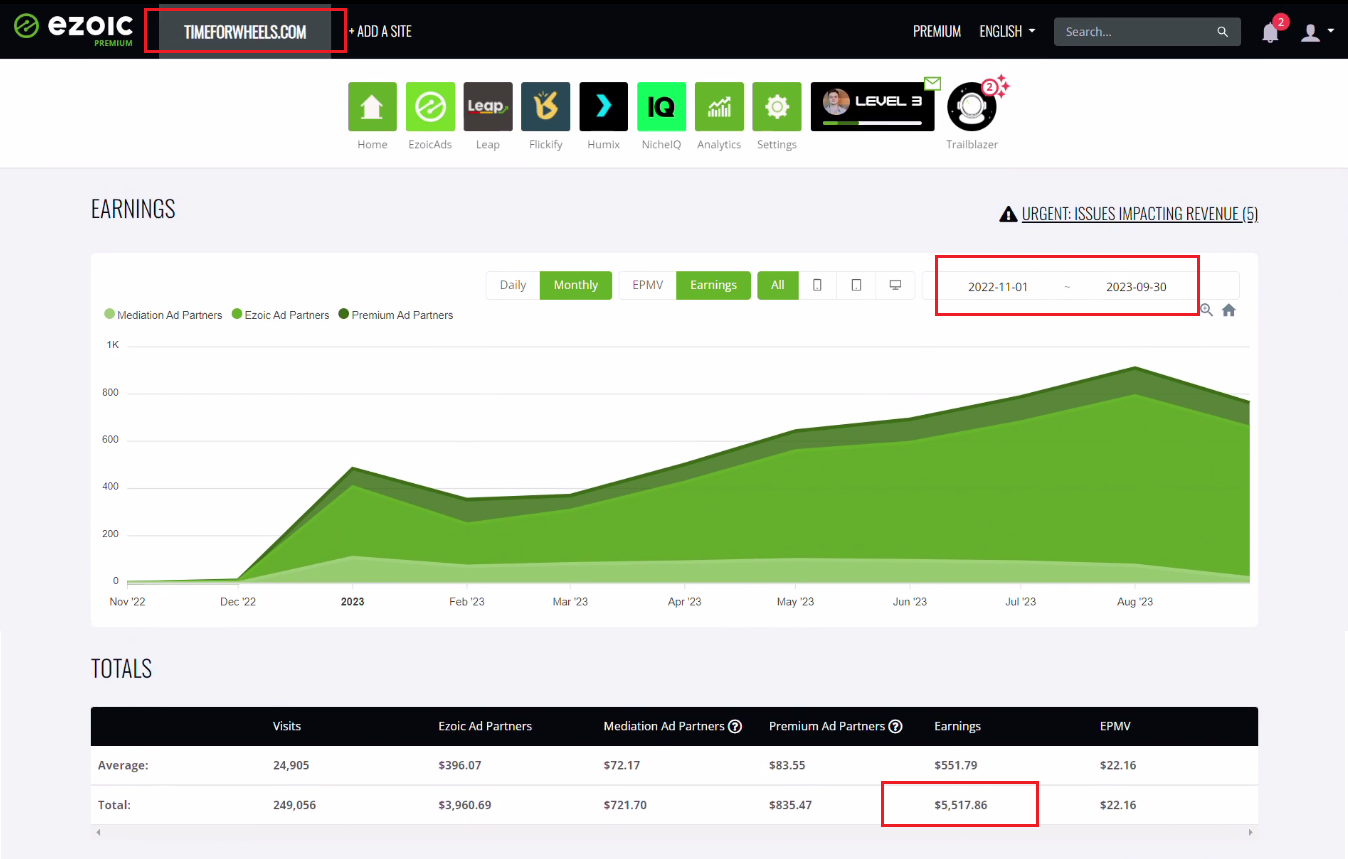Open the Trailblazer astronaut icon

click(x=972, y=106)
